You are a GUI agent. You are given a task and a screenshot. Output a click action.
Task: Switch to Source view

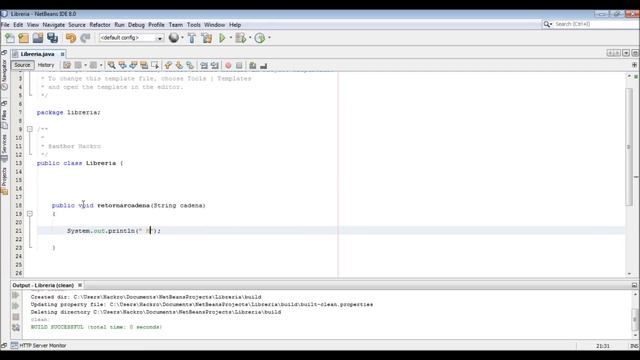(22, 65)
